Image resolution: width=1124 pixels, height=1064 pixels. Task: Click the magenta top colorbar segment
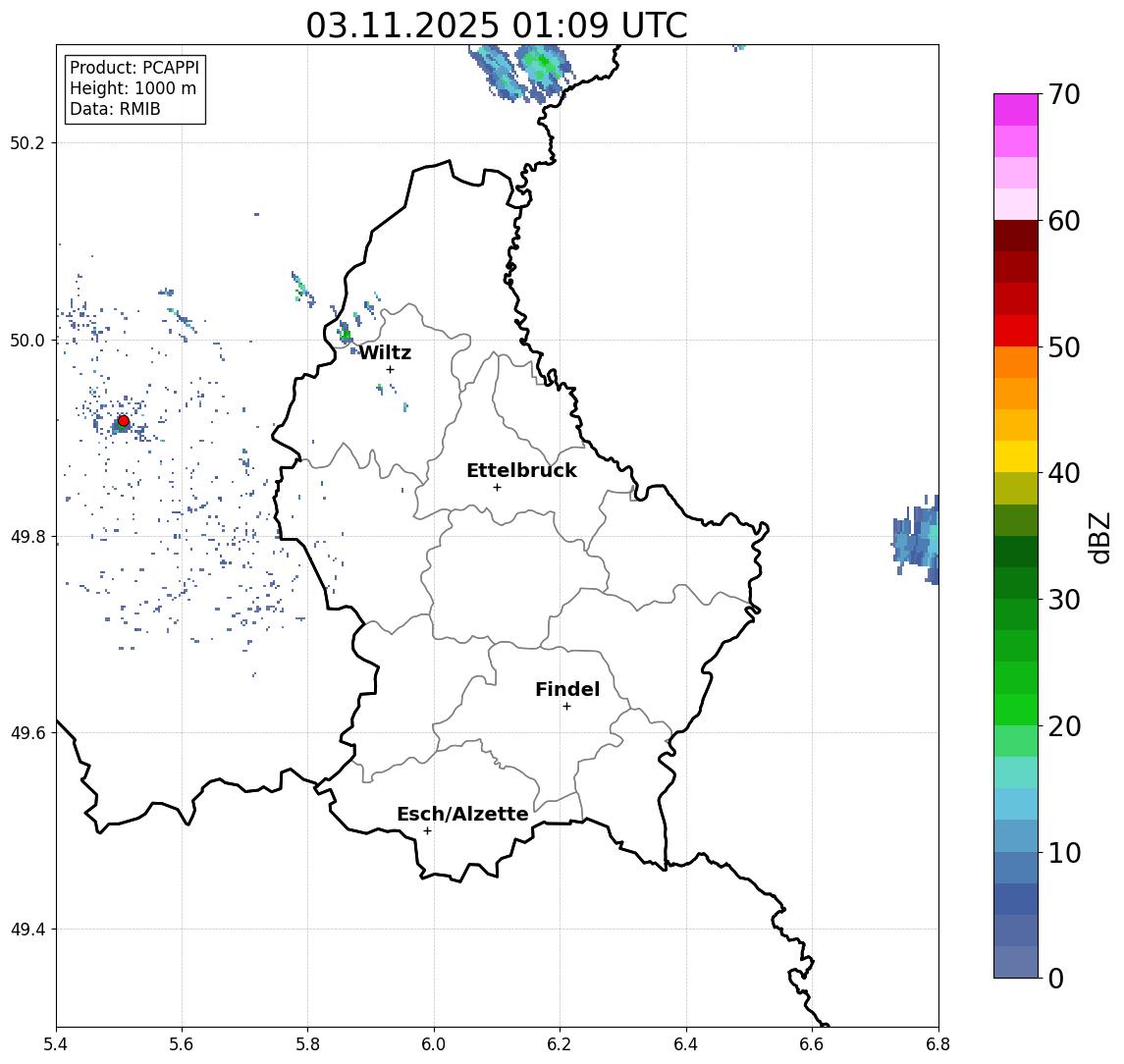point(1016,110)
